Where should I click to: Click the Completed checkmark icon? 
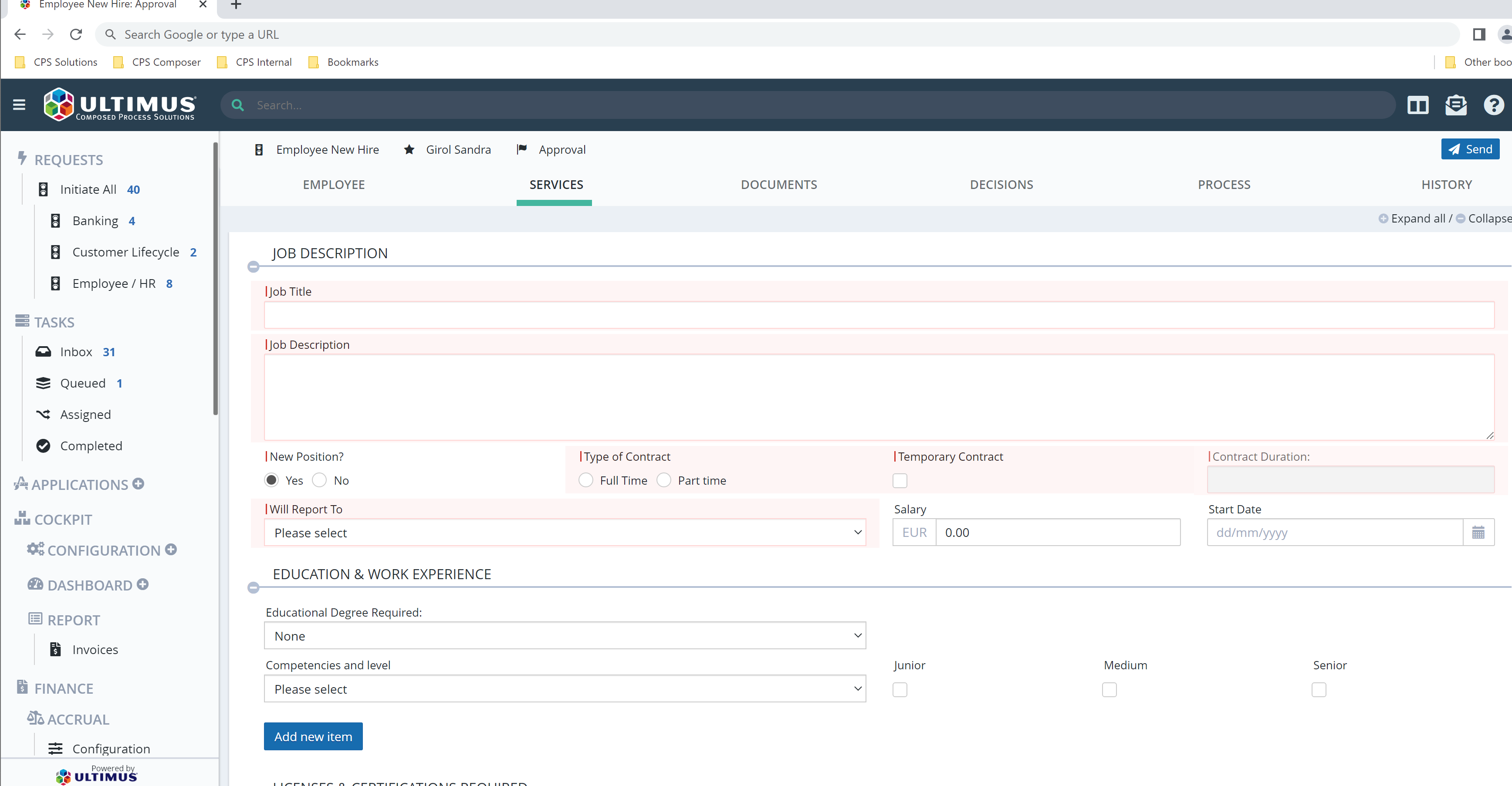tap(43, 446)
